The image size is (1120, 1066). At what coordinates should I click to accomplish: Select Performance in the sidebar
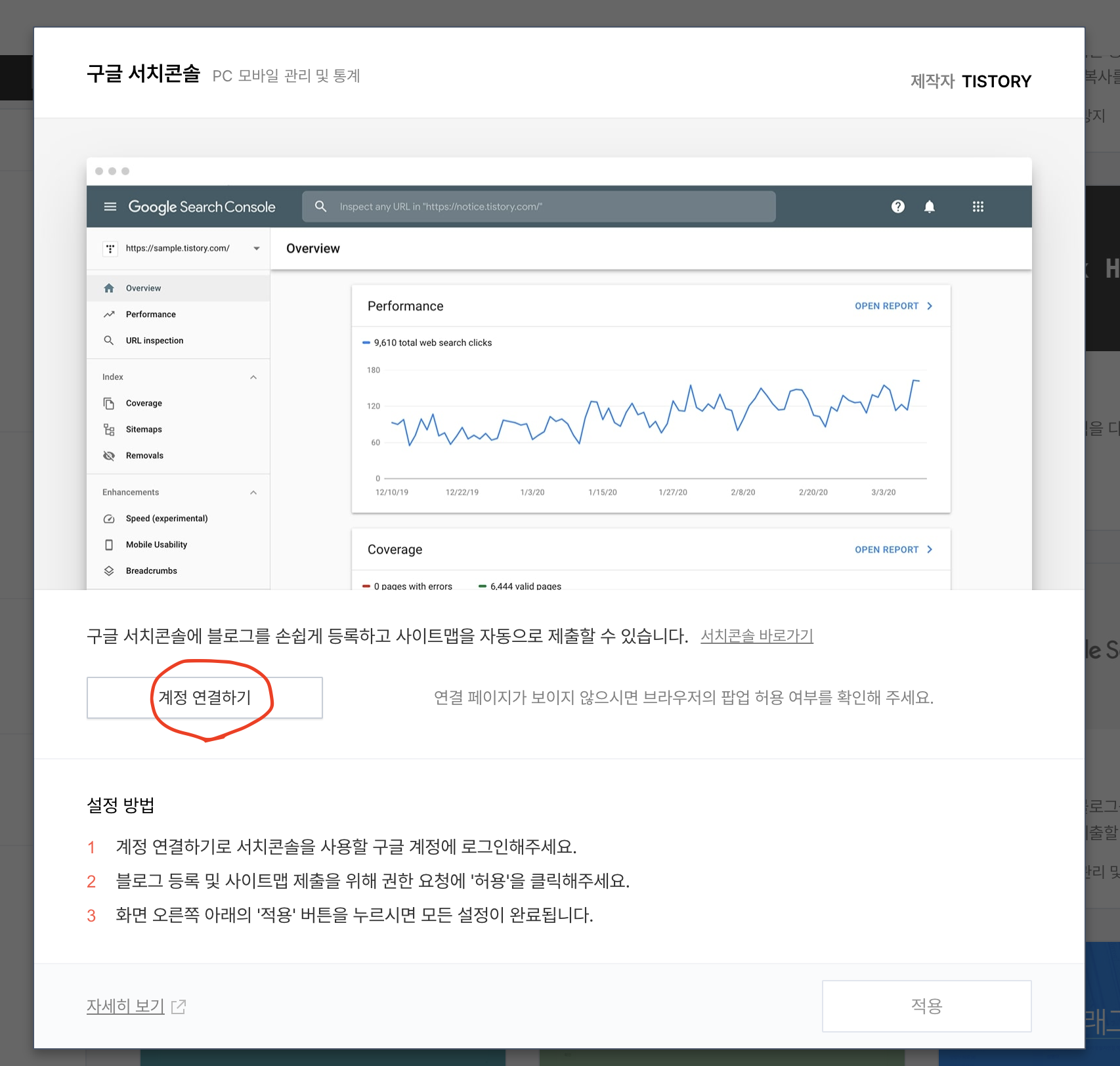click(x=178, y=314)
